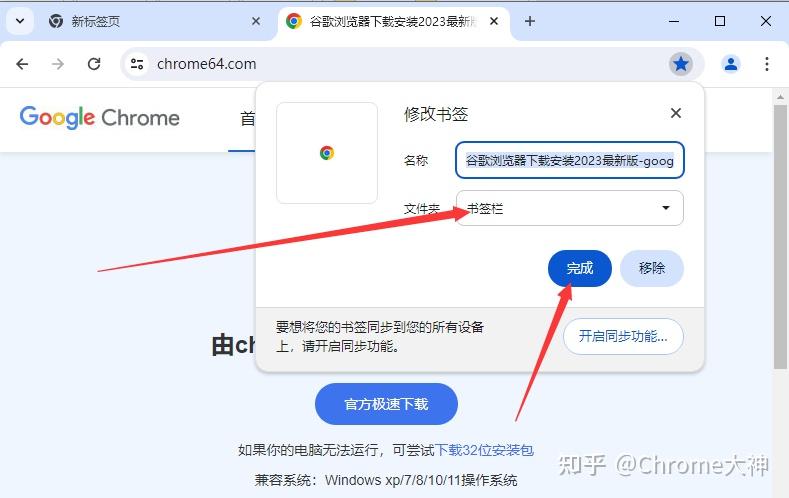Expand the 书签栏 folder dropdown
The width and height of the screenshot is (789, 498).
(570, 208)
